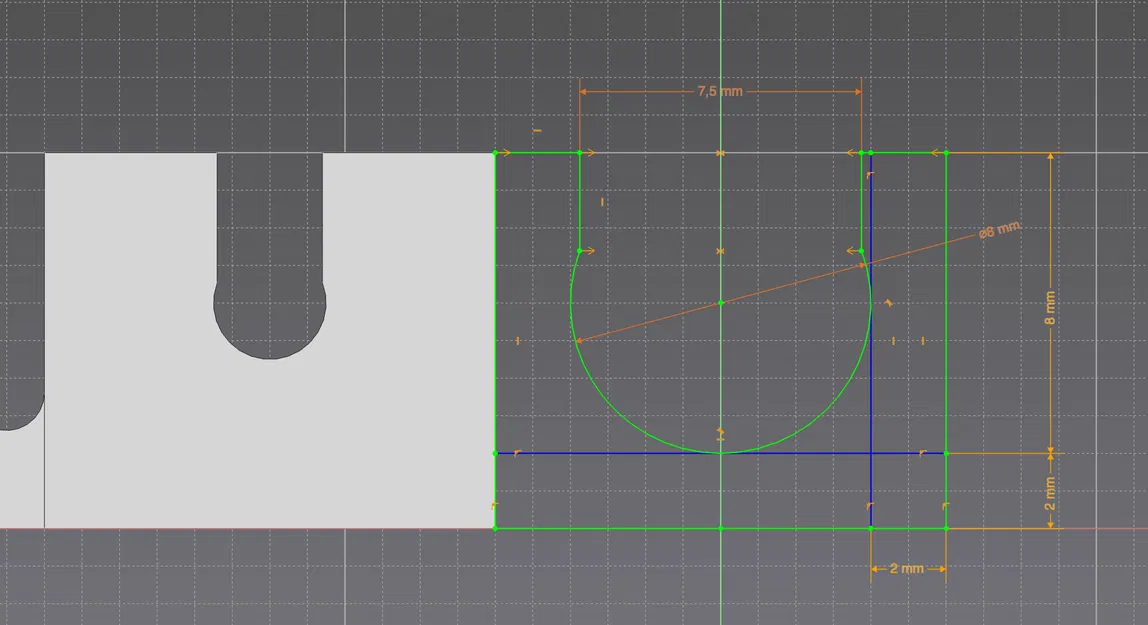The height and width of the screenshot is (625, 1148).
Task: Select the 7,5 mm dimension label
Action: point(720,91)
